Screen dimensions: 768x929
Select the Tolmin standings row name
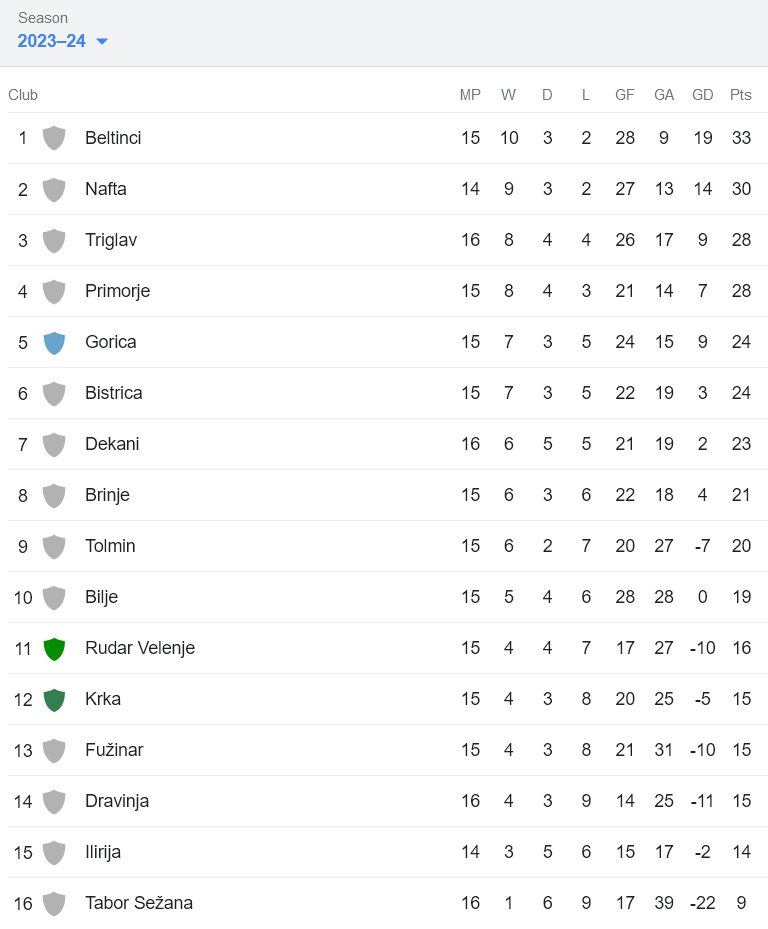[x=110, y=546]
